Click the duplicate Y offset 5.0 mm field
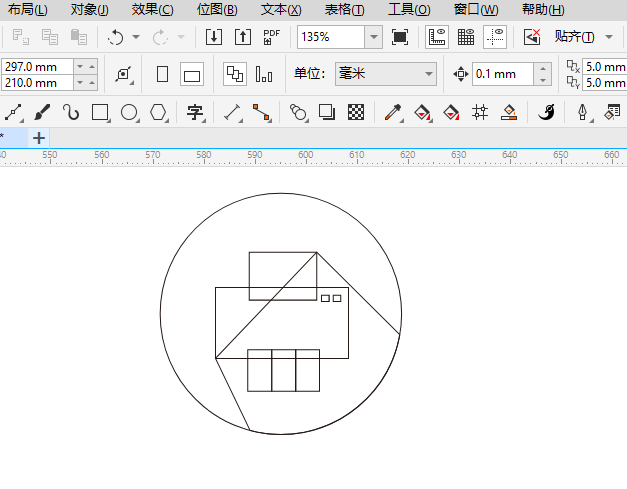627x489 pixels. point(605,83)
